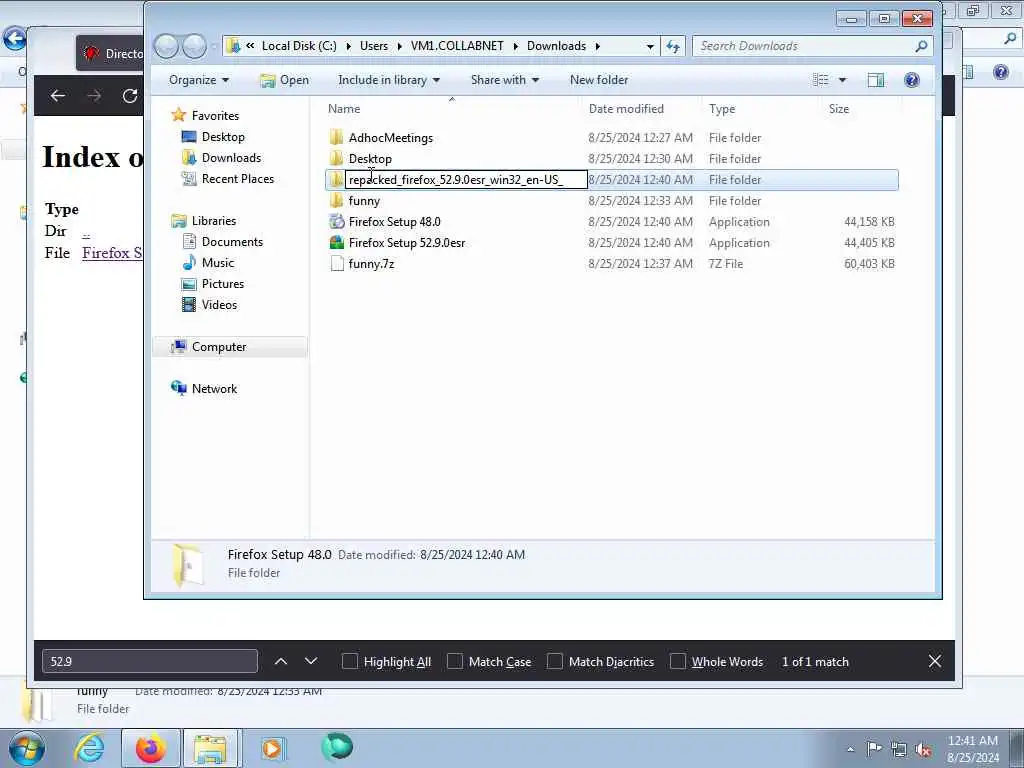The height and width of the screenshot is (768, 1024).
Task: Open Recent Places in sidebar
Action: click(x=238, y=178)
